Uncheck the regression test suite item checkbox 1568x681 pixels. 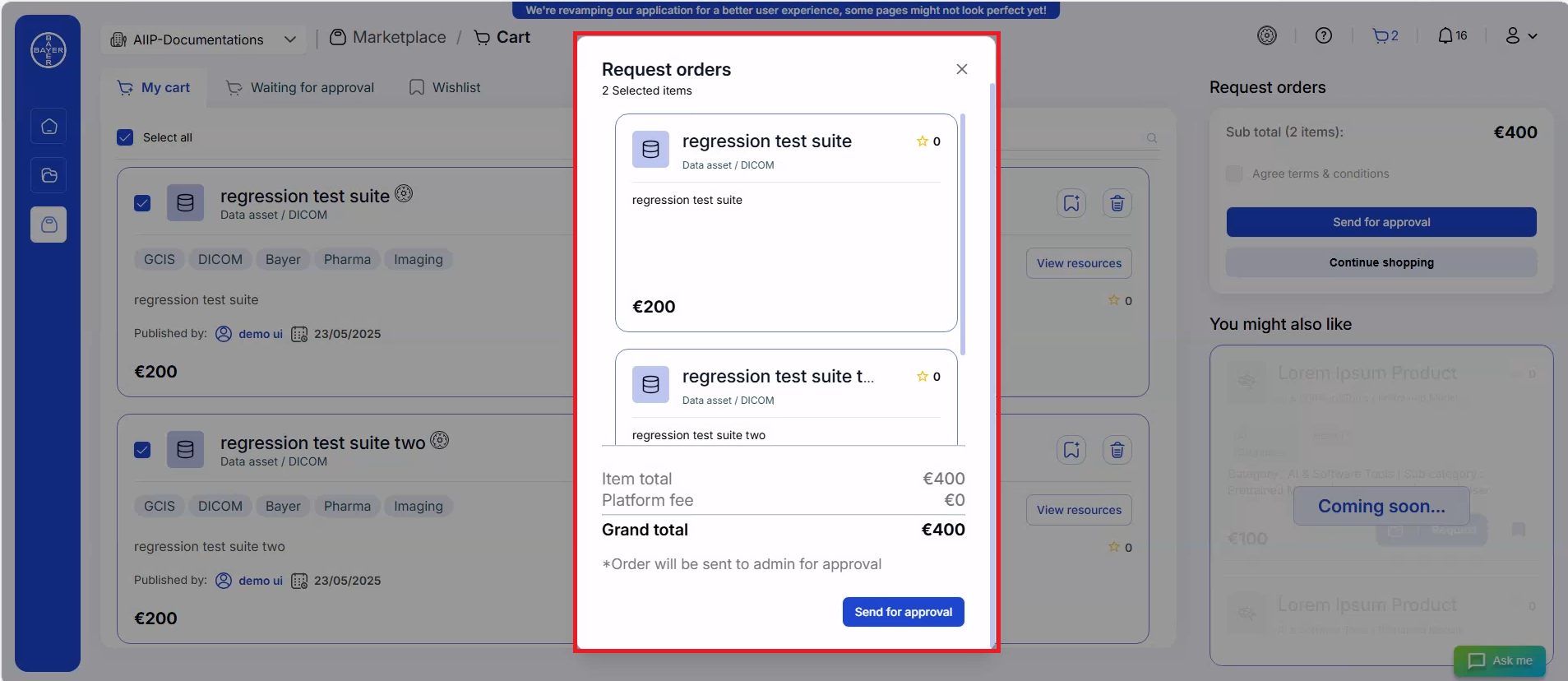142,203
